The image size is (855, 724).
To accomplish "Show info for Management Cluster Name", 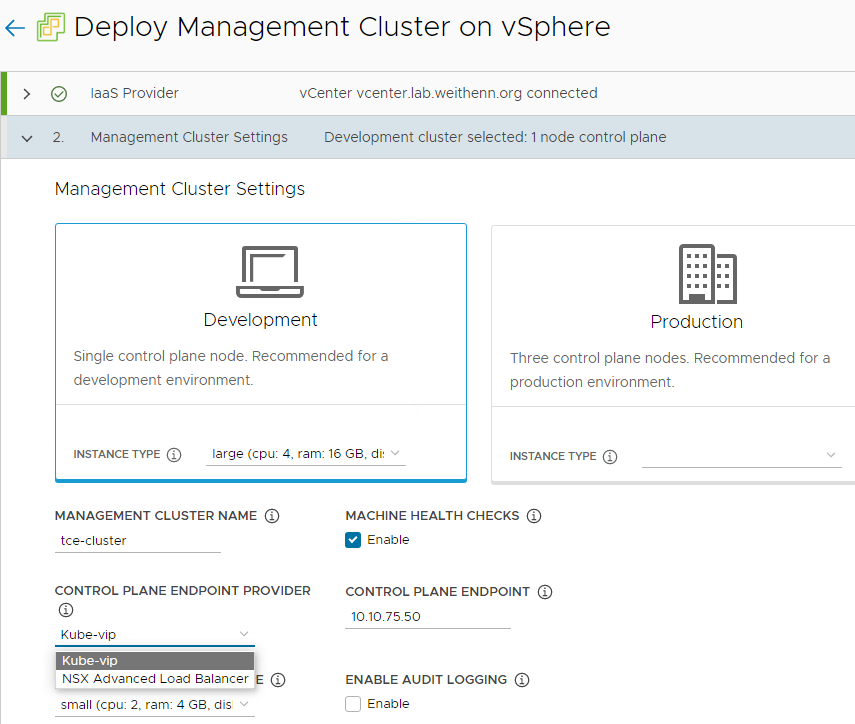I will pyautogui.click(x=272, y=516).
